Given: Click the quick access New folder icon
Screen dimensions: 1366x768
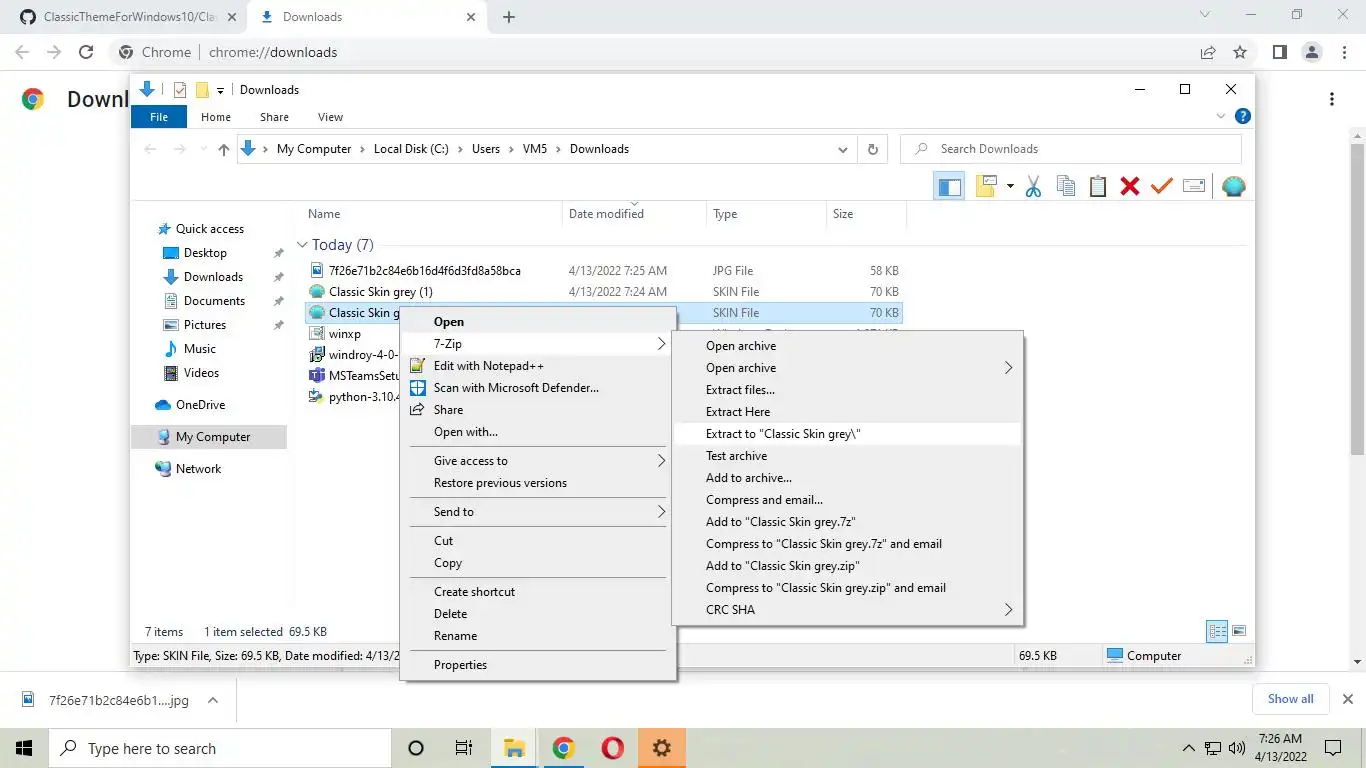Looking at the screenshot, I should point(202,90).
